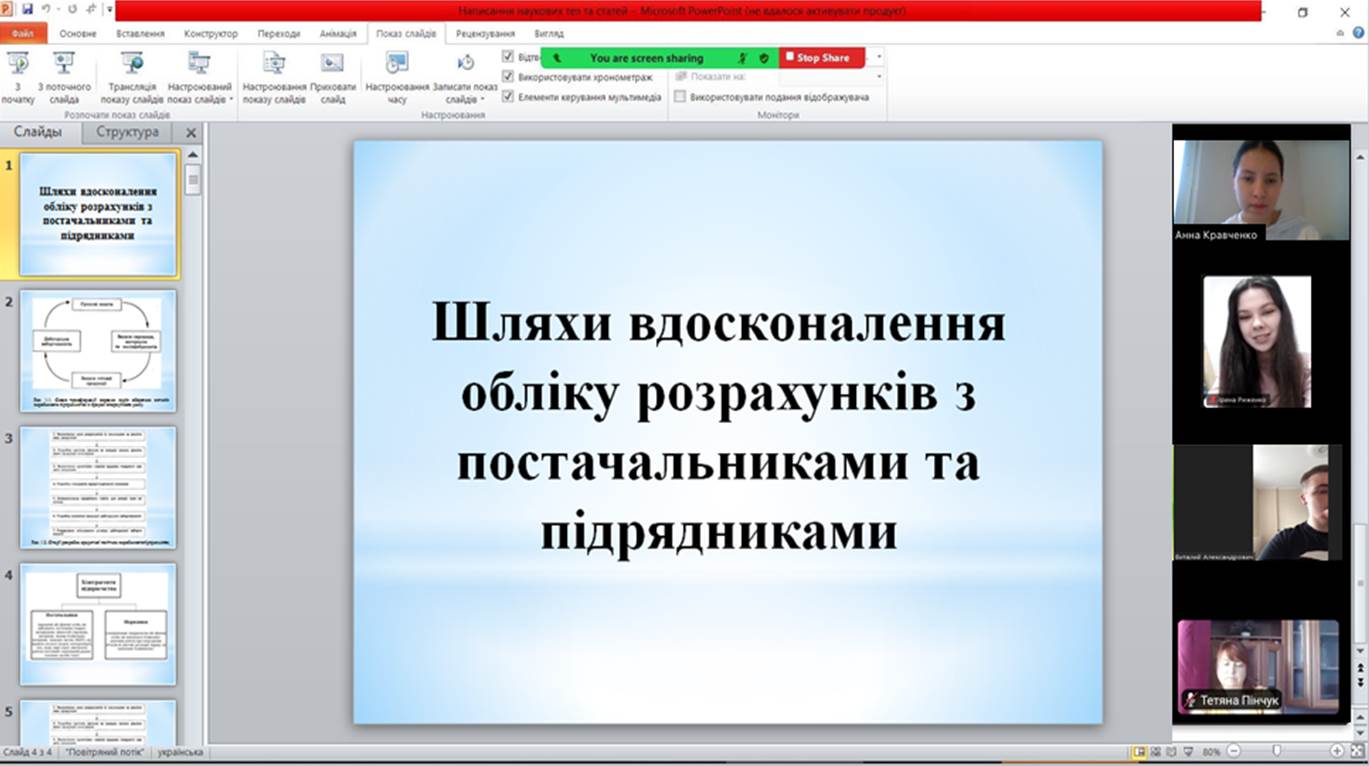Viewport: 1369px width, 766px height.
Task: Select slide 4 thumbnail in slides pane
Action: pyautogui.click(x=98, y=624)
